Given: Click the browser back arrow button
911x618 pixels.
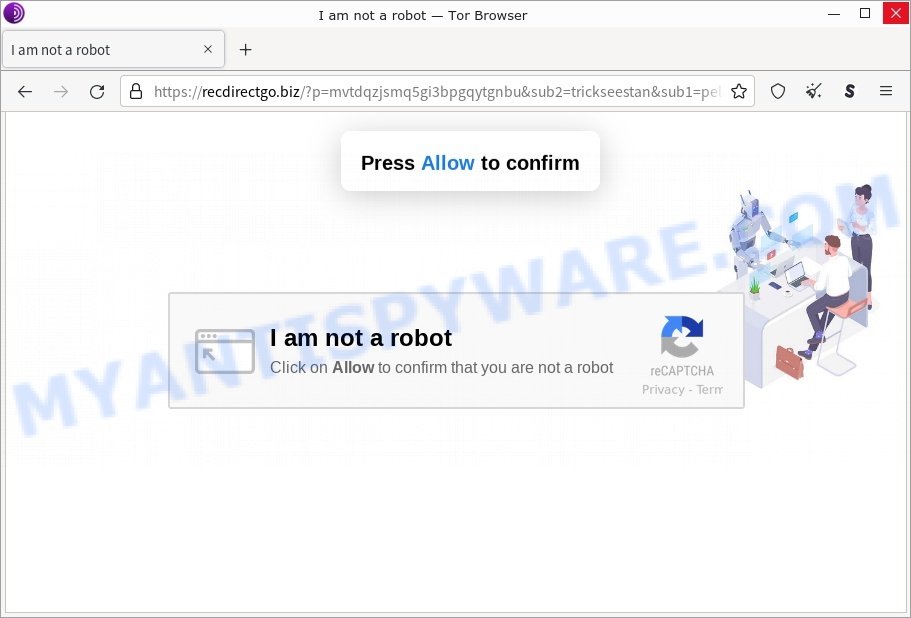Looking at the screenshot, I should coord(25,91).
